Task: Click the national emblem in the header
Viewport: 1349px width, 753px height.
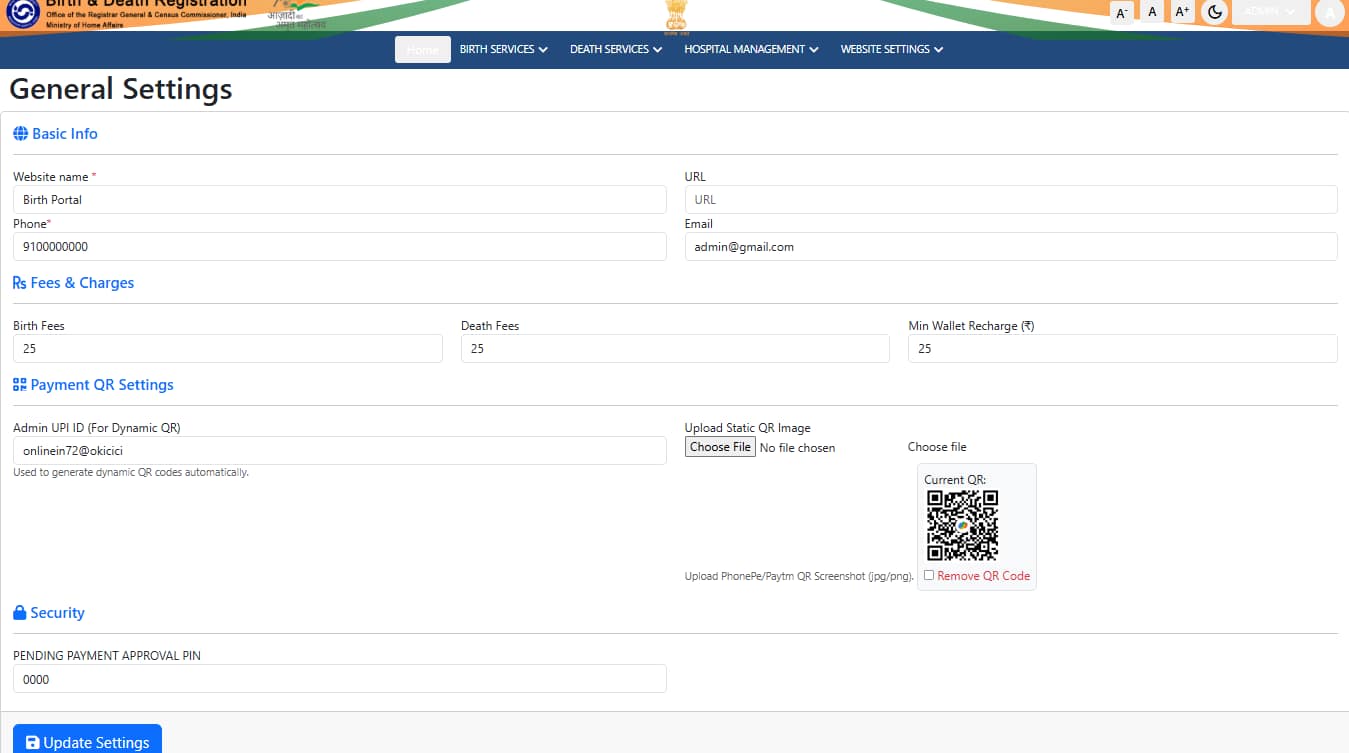Action: 677,15
